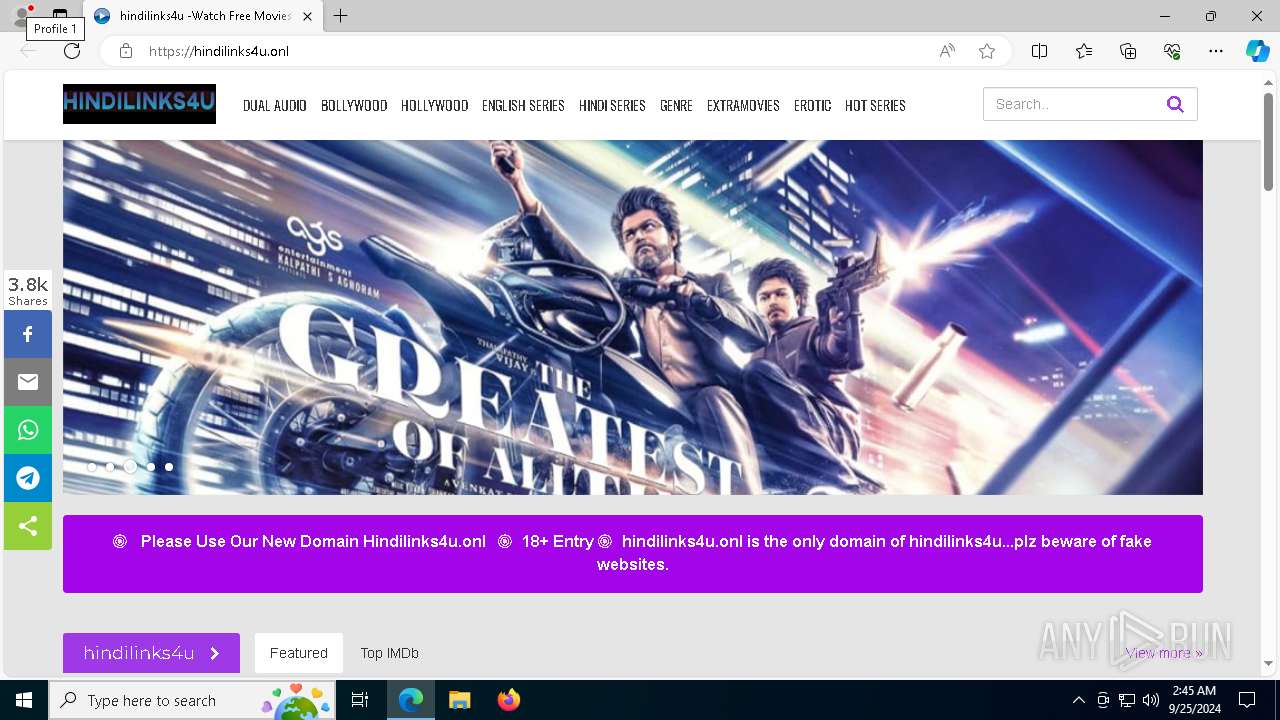Click the browser address bar URL
Screen dimensions: 1280x720
click(x=219, y=51)
